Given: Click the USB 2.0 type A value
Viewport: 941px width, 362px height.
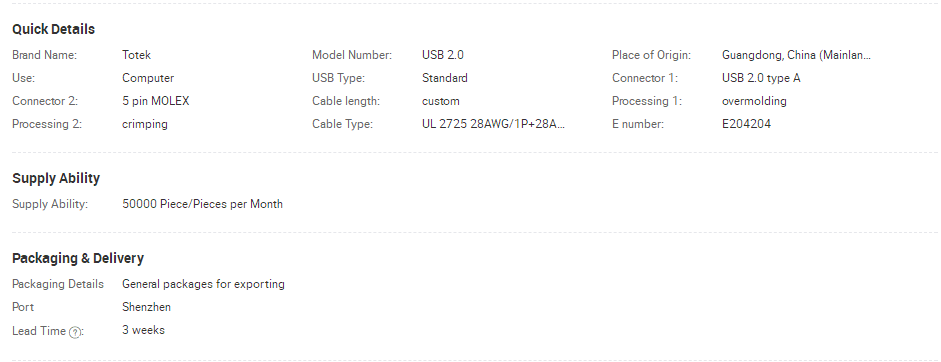Looking at the screenshot, I should (x=761, y=78).
